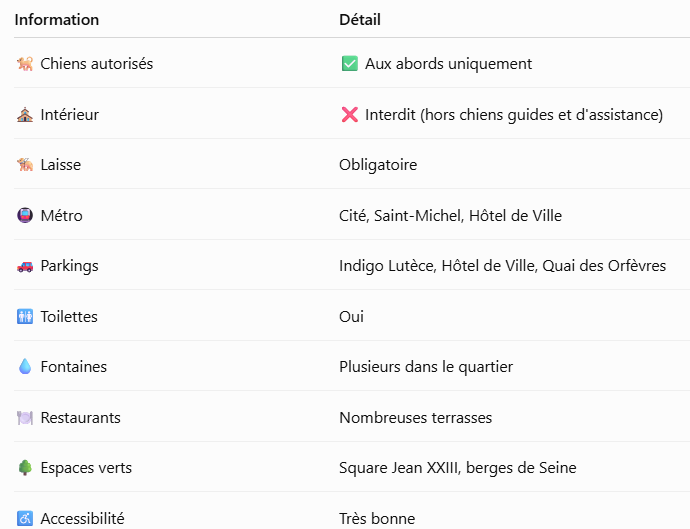The width and height of the screenshot is (690, 529).
Task: Click the metro train icon
Action: coord(25,215)
